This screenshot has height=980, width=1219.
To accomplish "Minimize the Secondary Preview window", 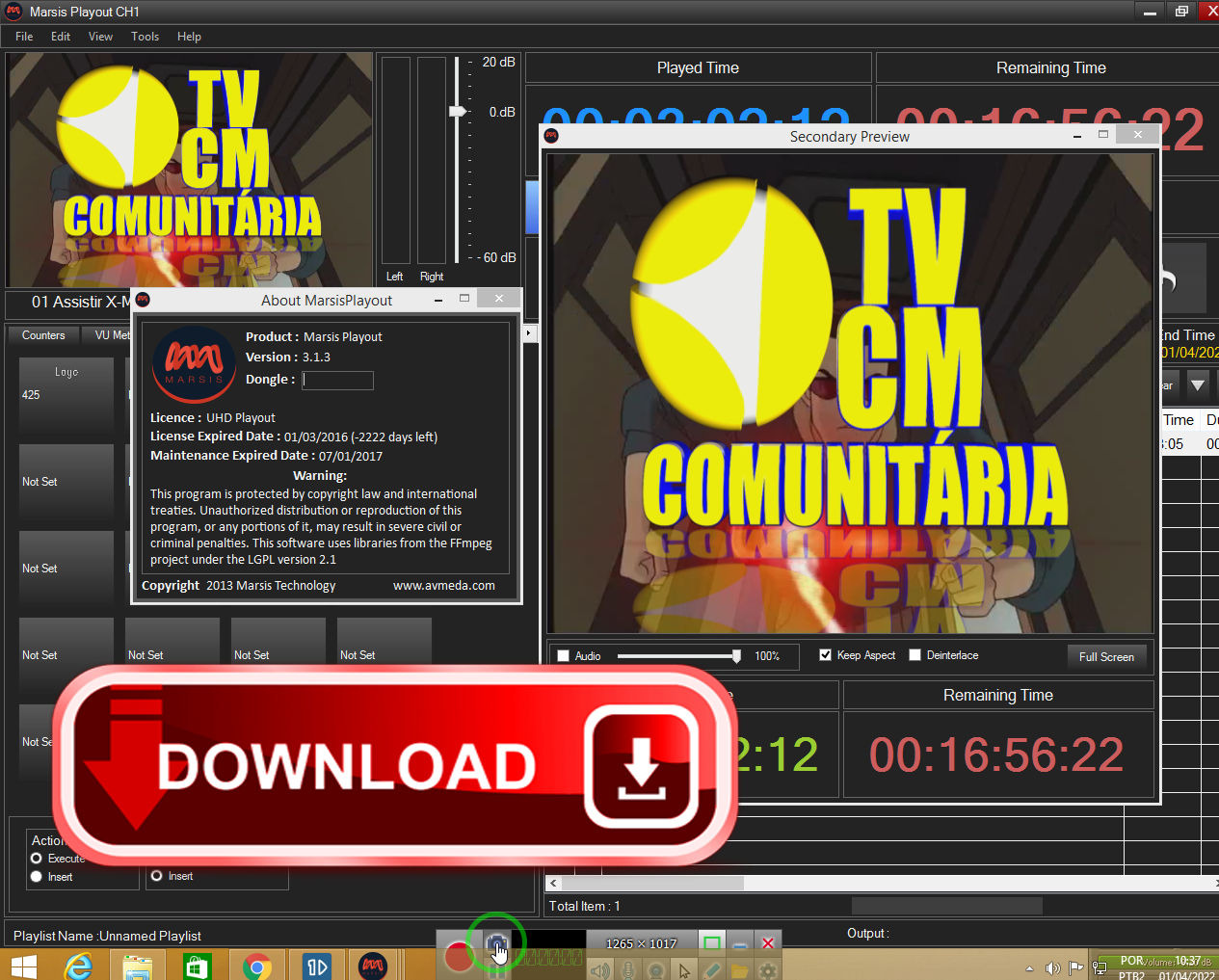I will click(1077, 136).
